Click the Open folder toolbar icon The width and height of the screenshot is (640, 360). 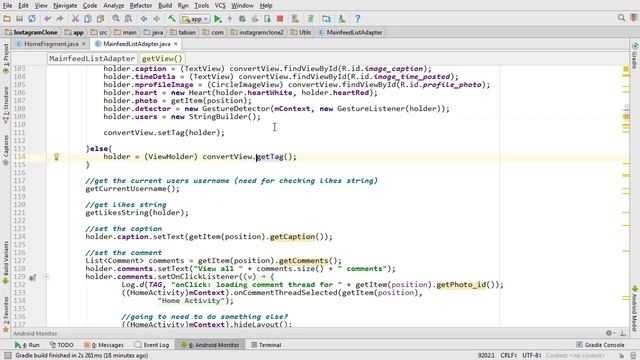[x=7, y=19]
